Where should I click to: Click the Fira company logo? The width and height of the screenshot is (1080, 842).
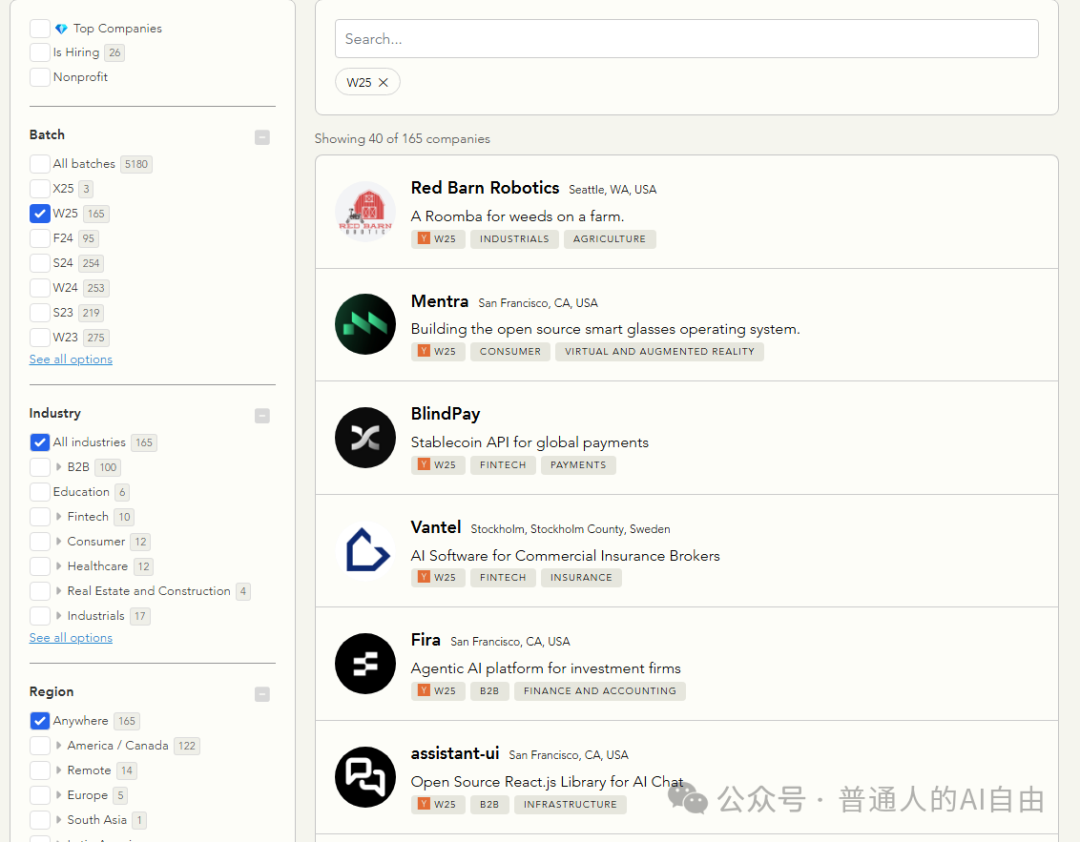click(365, 664)
